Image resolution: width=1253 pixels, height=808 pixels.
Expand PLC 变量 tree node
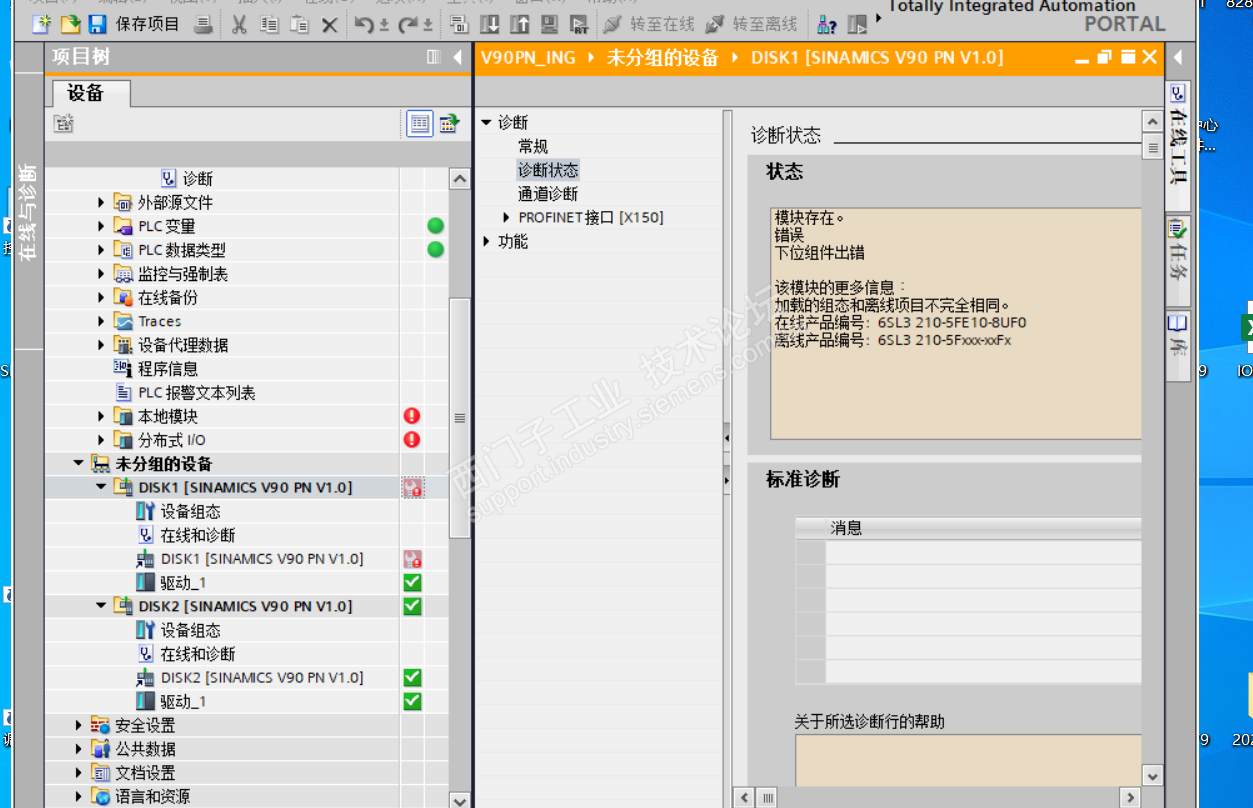(x=101, y=226)
